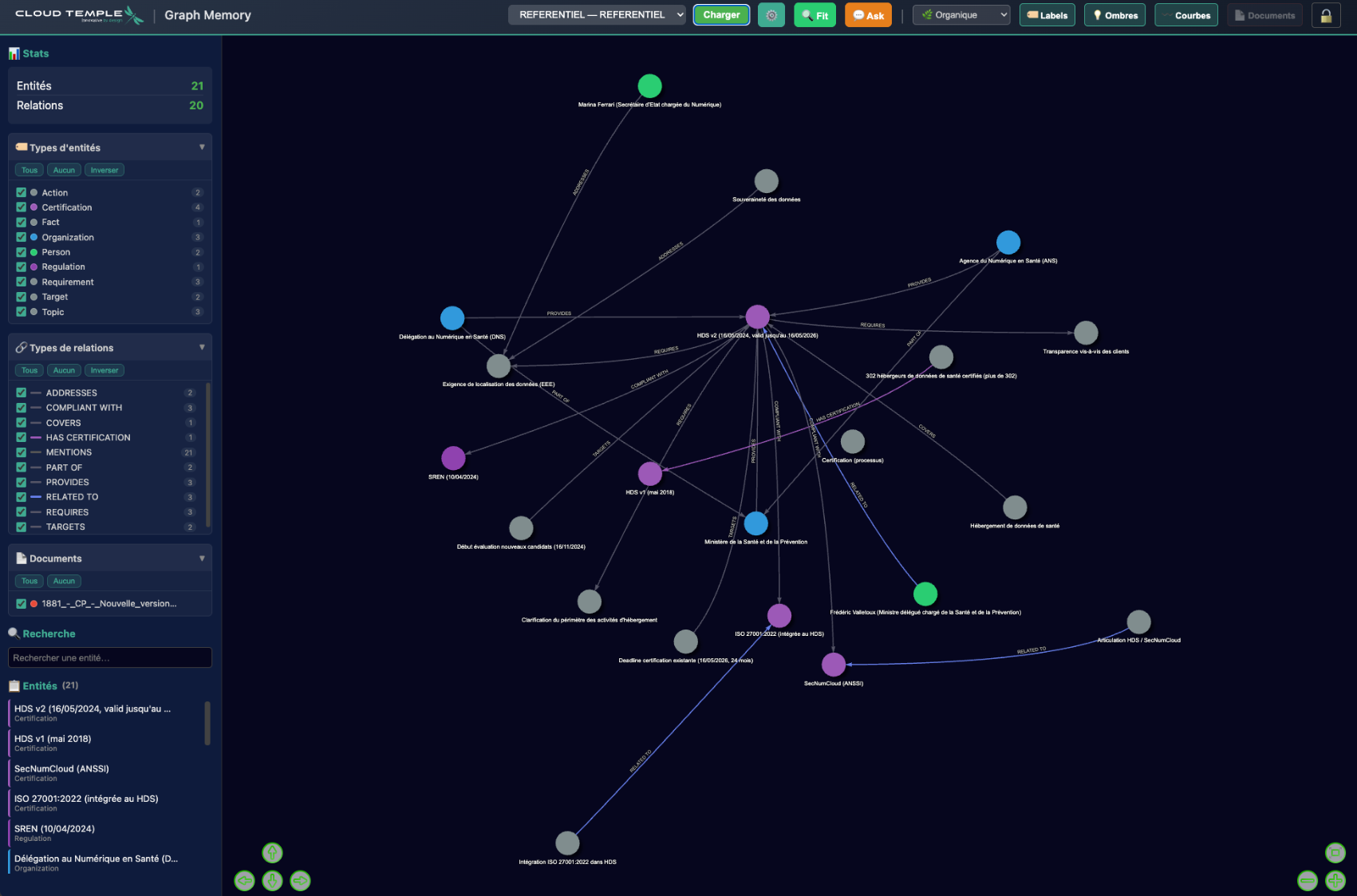Image resolution: width=1357 pixels, height=896 pixels.
Task: Toggle Ombres display mode
Action: tap(1114, 14)
